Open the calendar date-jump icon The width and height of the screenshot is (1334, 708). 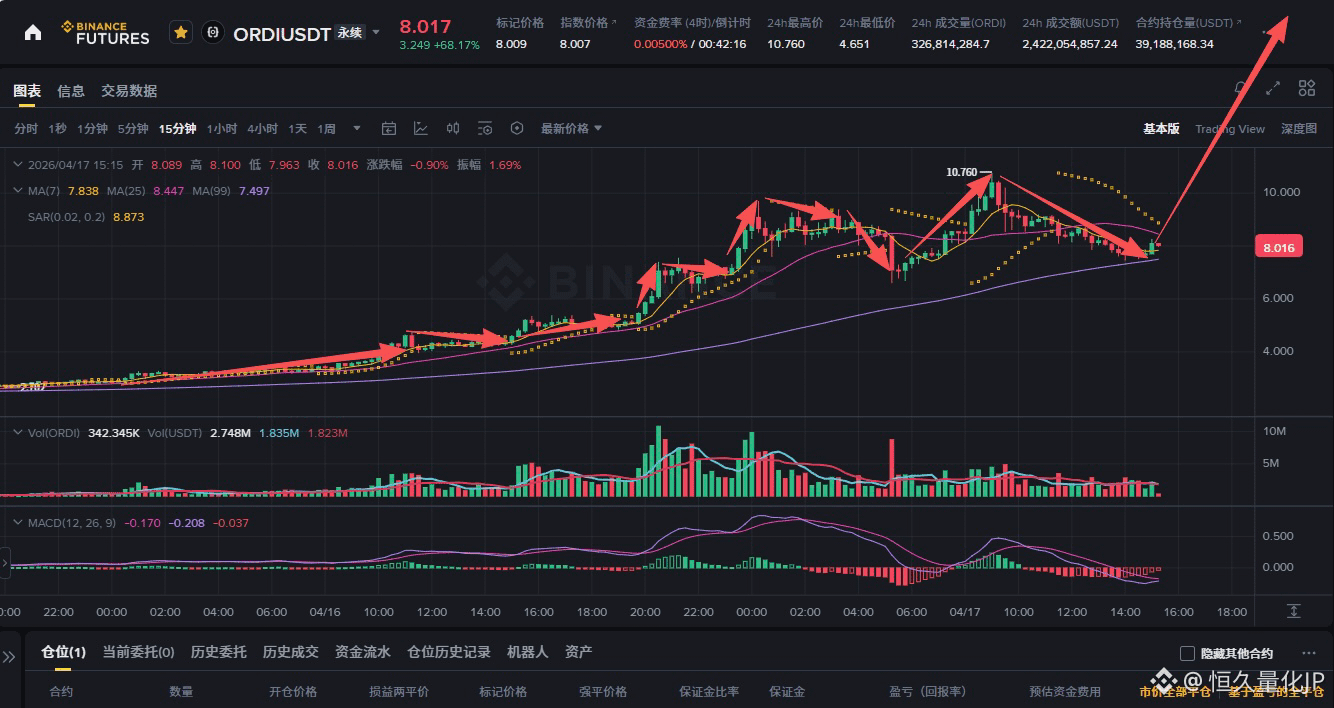389,128
